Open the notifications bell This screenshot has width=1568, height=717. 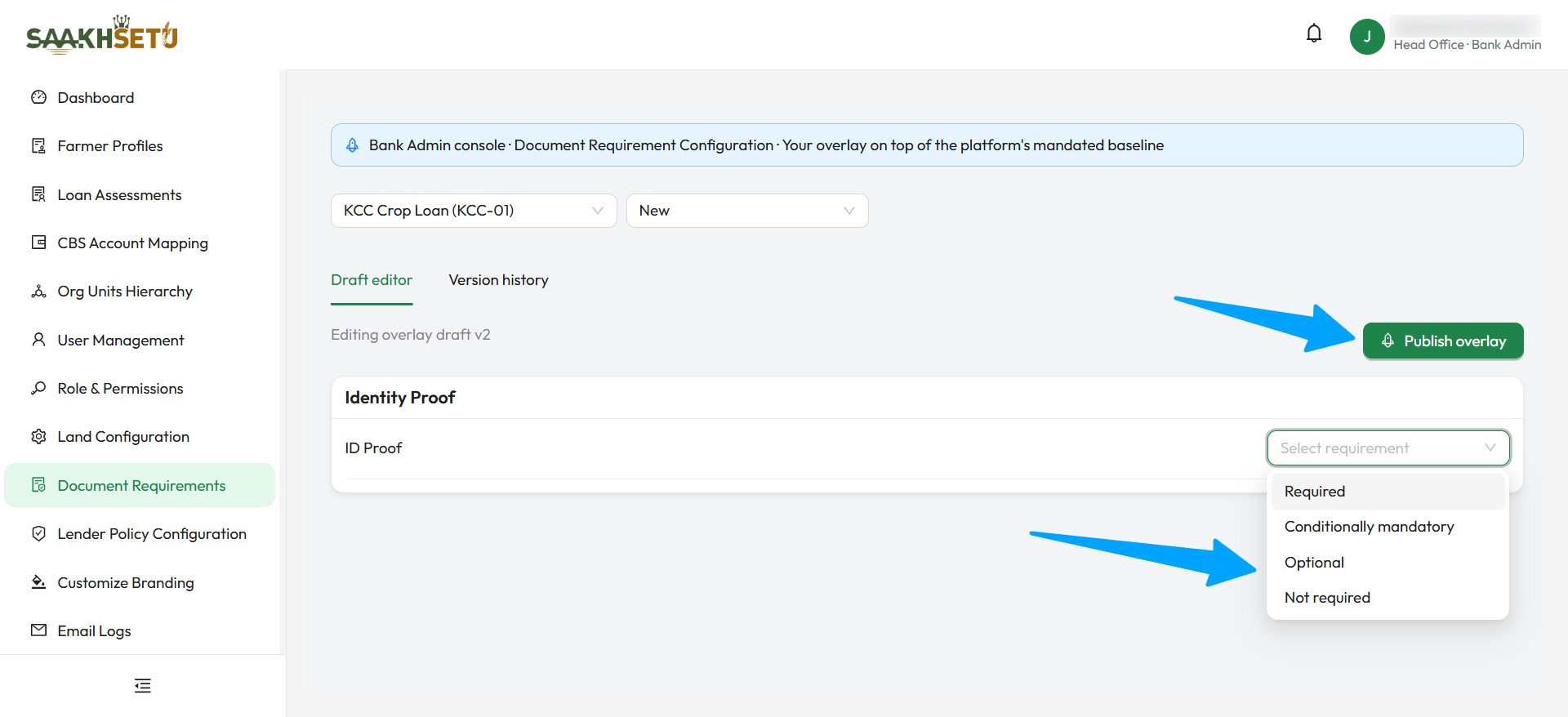click(x=1314, y=33)
